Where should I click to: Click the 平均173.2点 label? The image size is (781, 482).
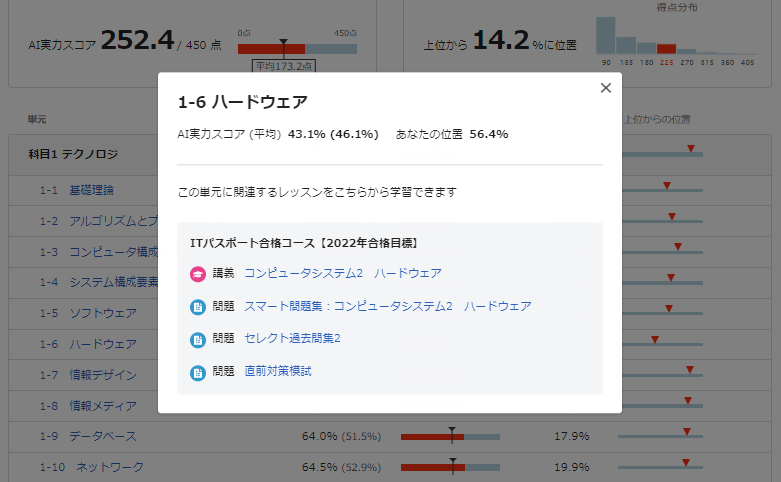click(x=284, y=66)
